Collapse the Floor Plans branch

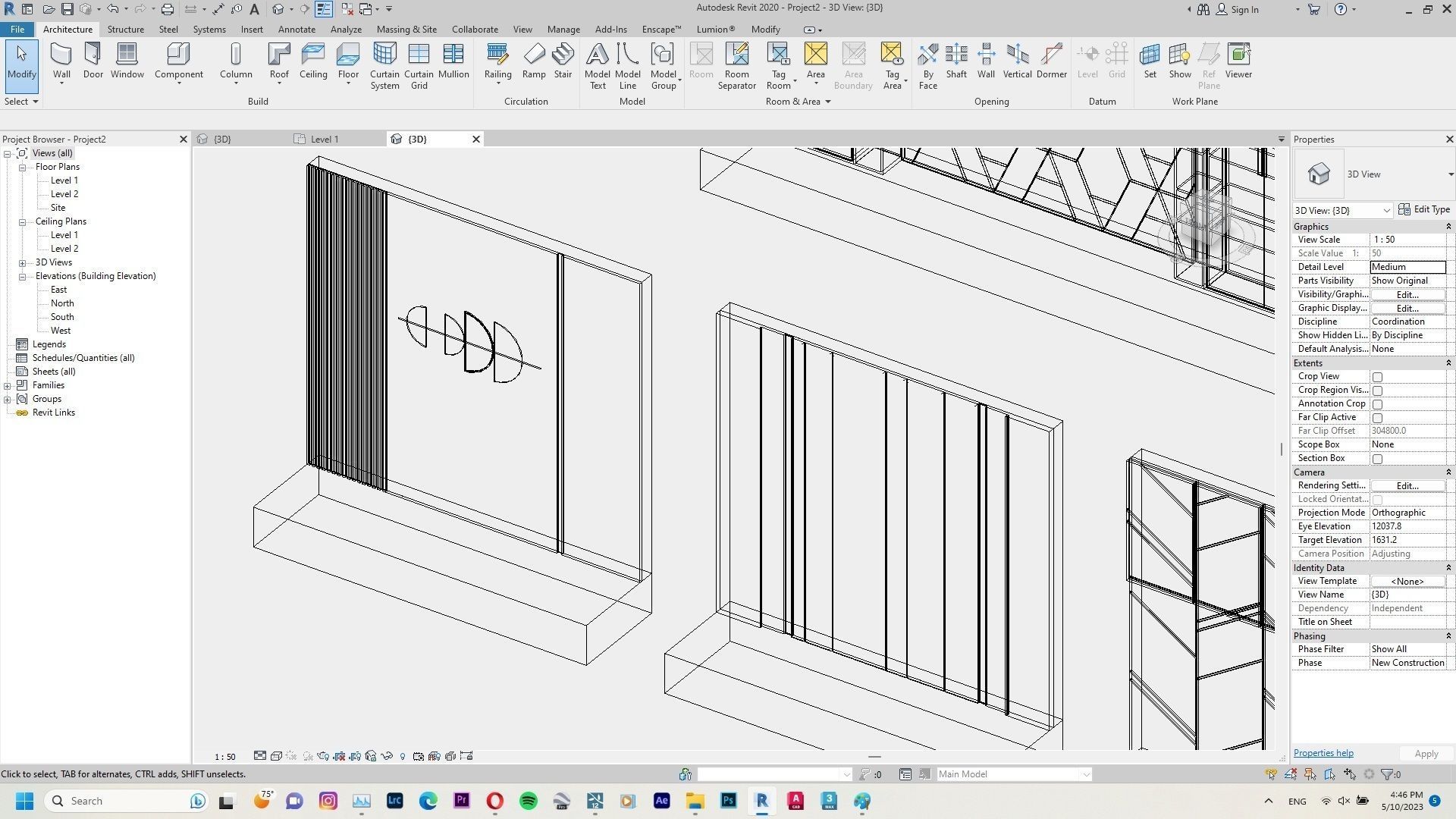22,166
